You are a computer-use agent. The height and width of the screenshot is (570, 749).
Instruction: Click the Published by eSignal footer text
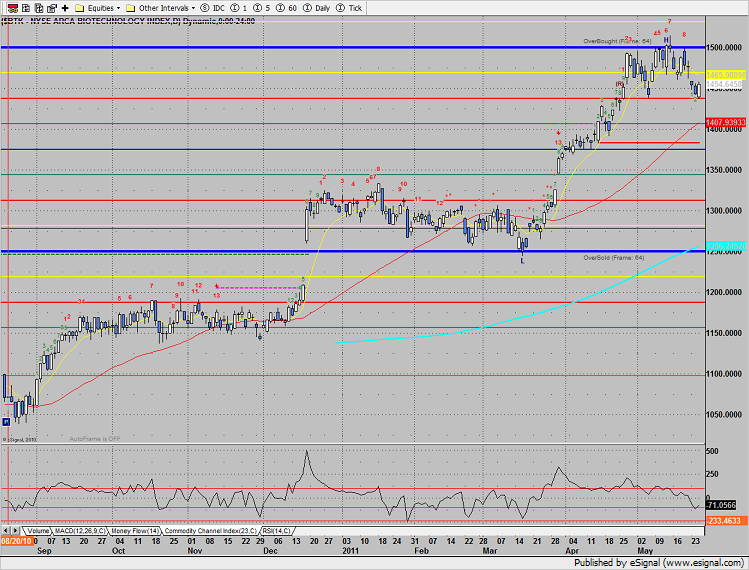click(659, 563)
